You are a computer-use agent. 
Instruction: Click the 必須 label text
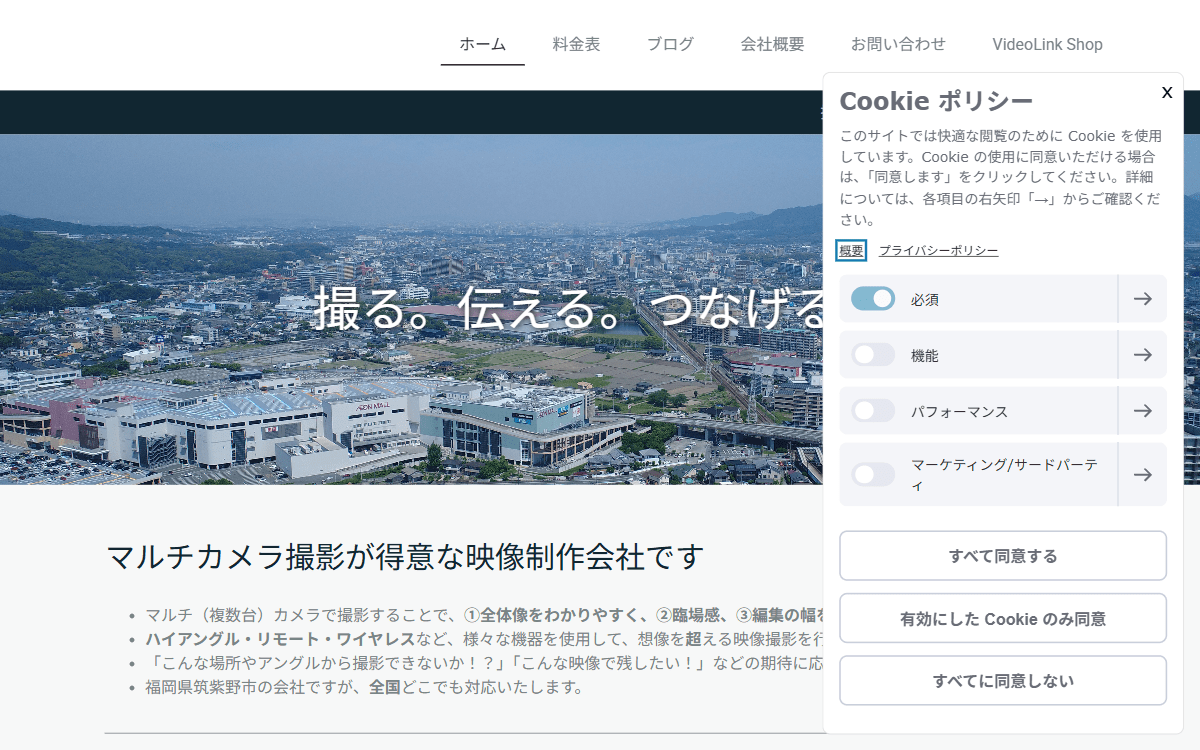925,299
